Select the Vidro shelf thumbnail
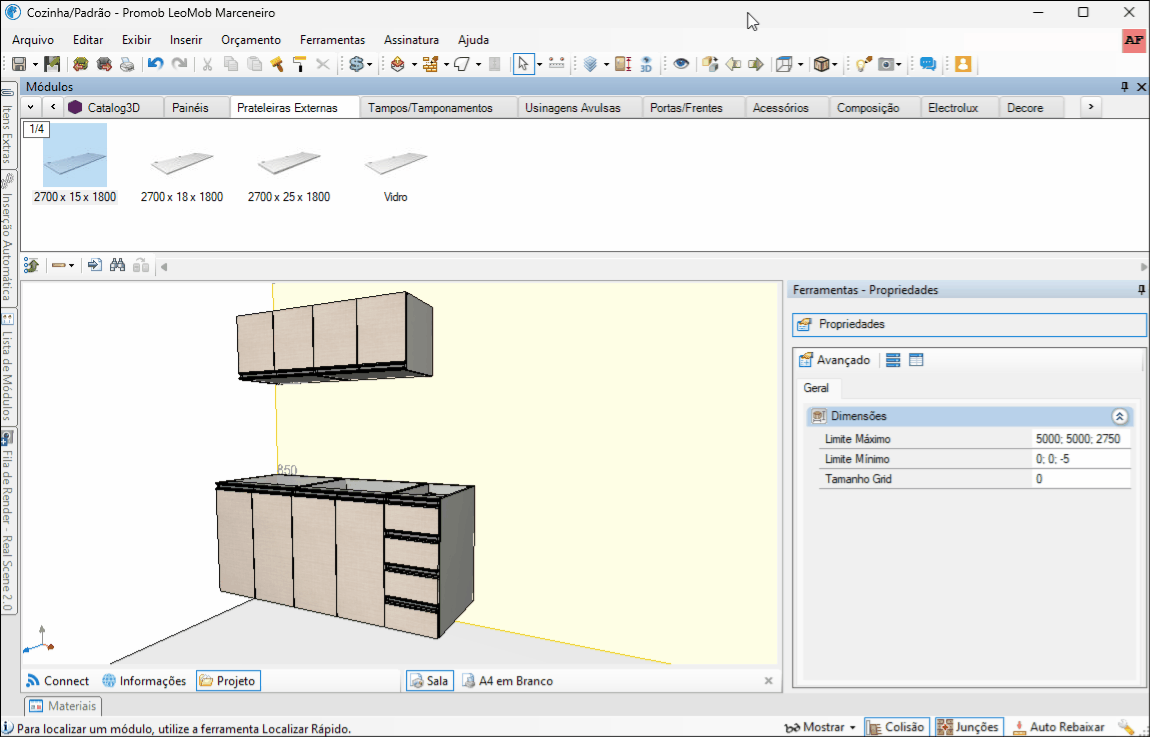The width and height of the screenshot is (1150, 737). [395, 164]
